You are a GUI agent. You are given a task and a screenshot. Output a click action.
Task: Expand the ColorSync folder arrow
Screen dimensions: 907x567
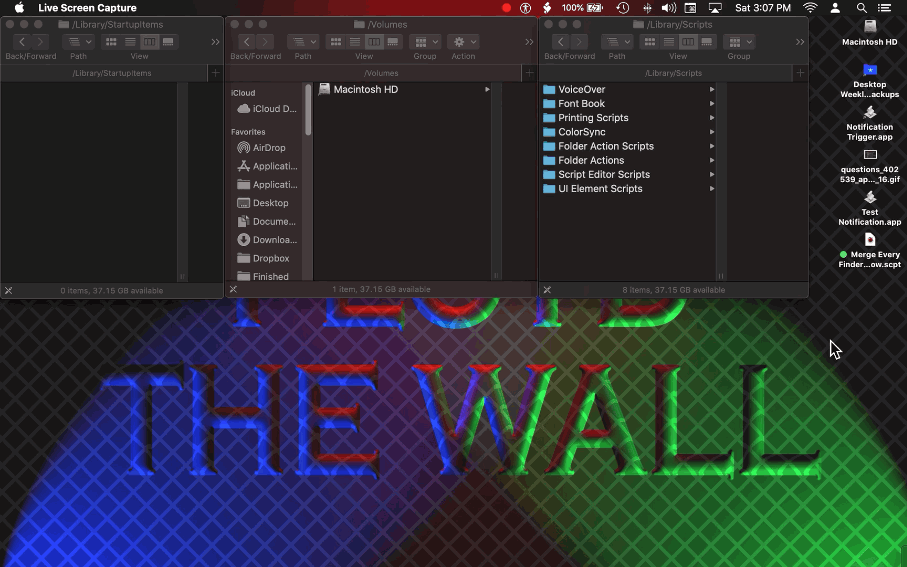(711, 132)
